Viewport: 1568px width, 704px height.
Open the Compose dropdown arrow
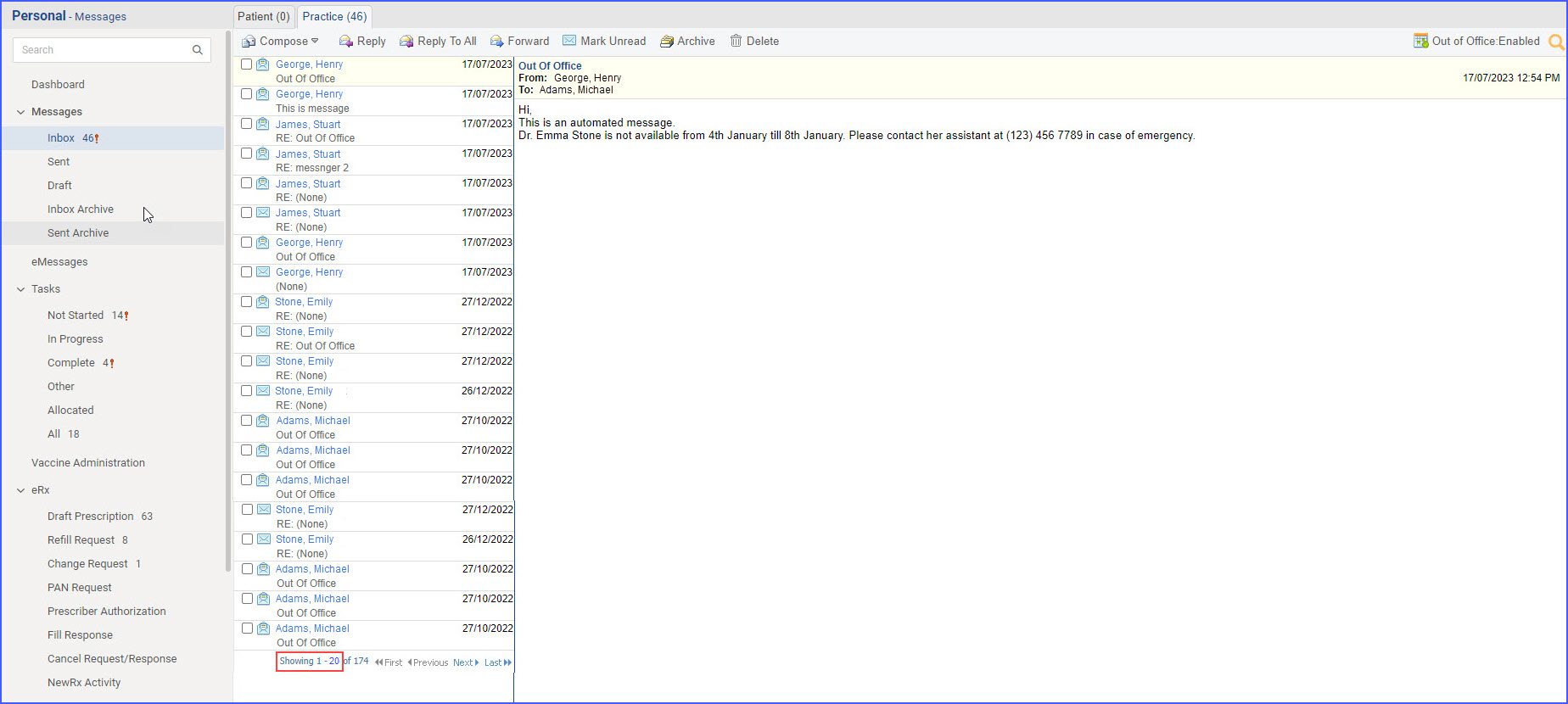[x=315, y=41]
